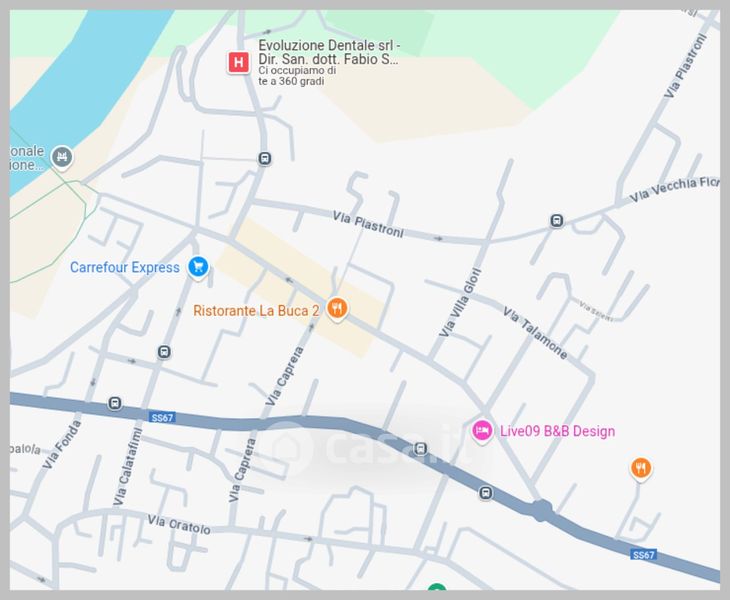Click the red hospital H marker
Viewport: 730px width, 600px height.
coord(238,62)
